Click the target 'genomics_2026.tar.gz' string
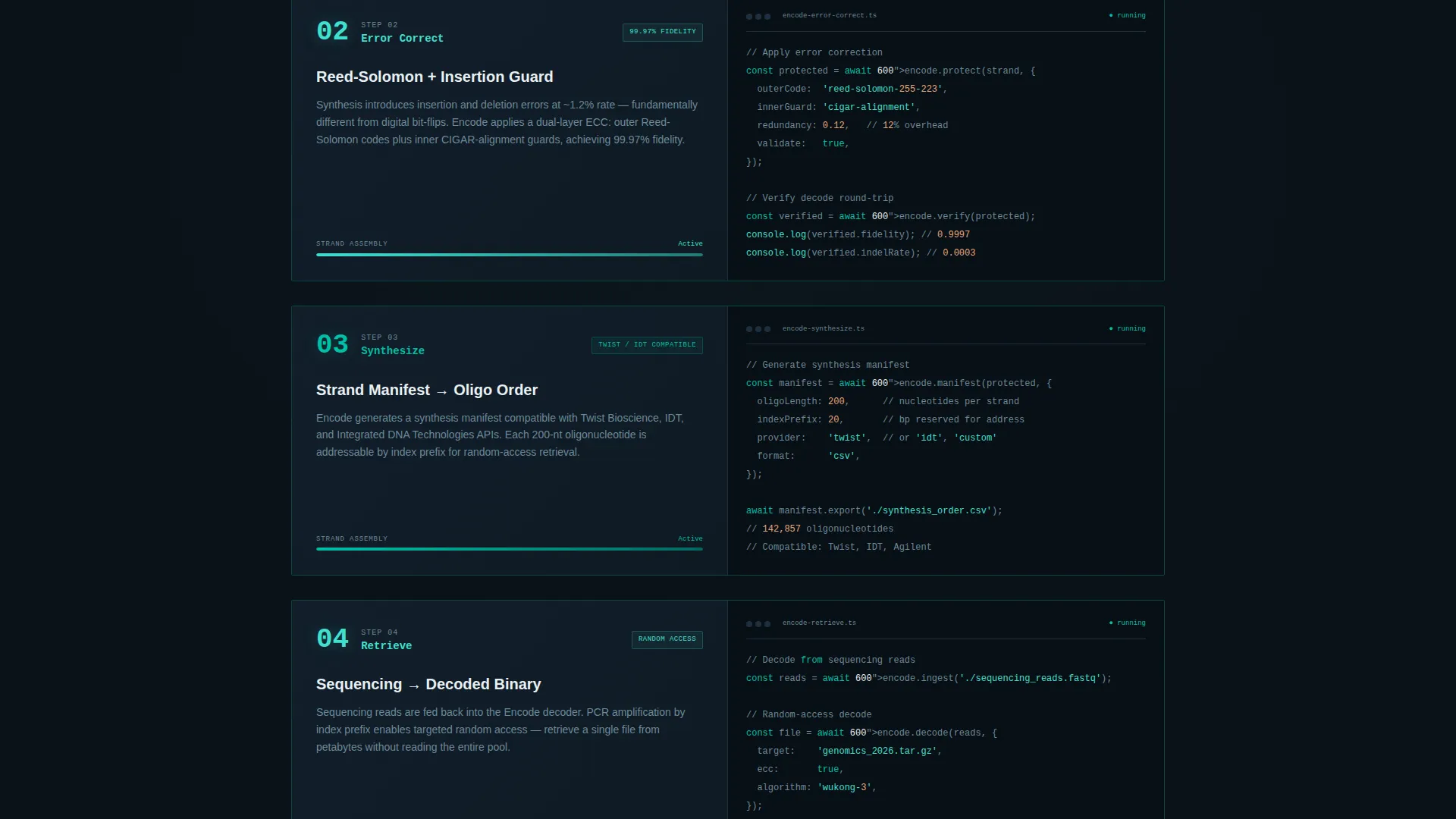 point(877,752)
